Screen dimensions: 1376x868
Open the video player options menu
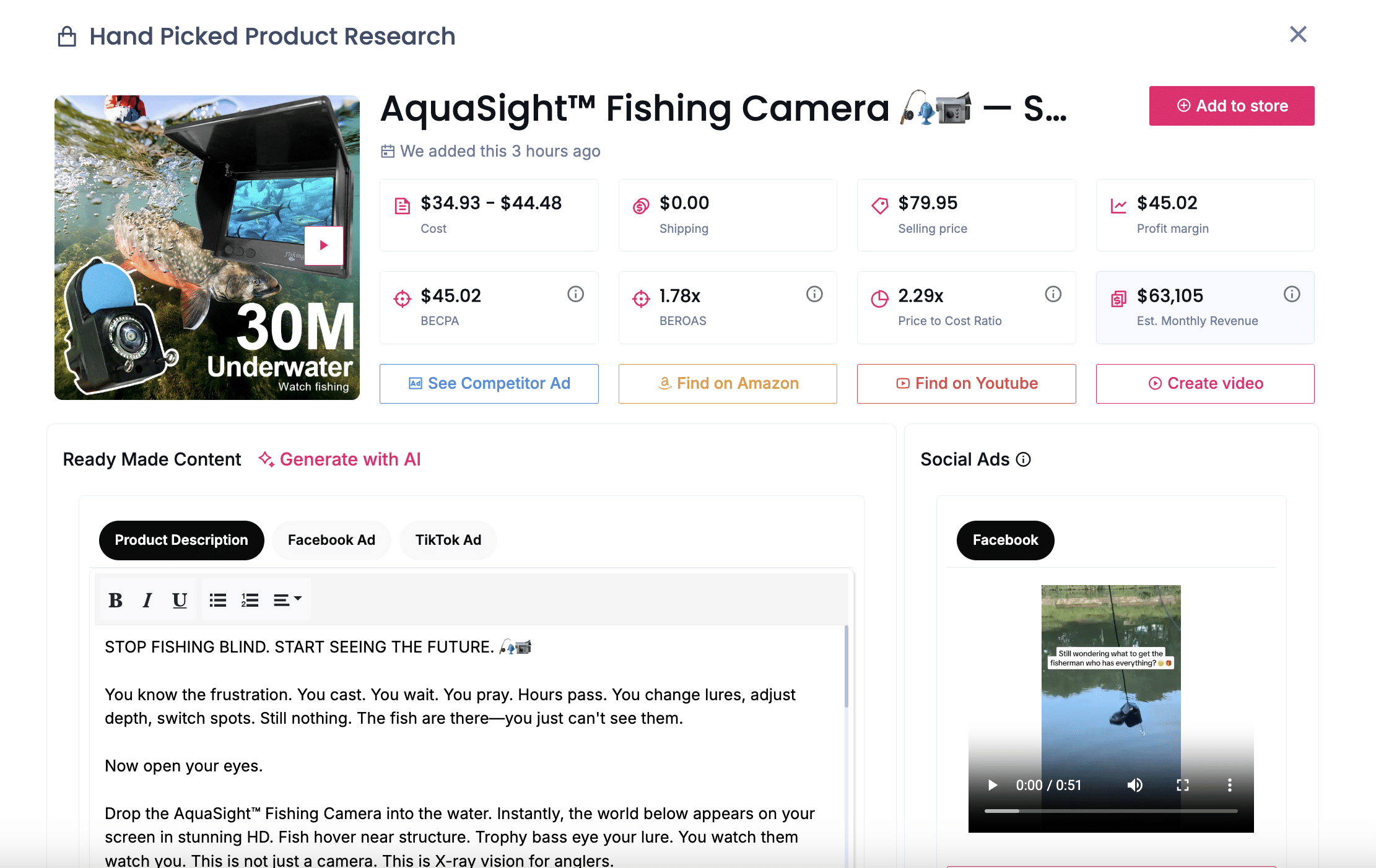[x=1229, y=785]
